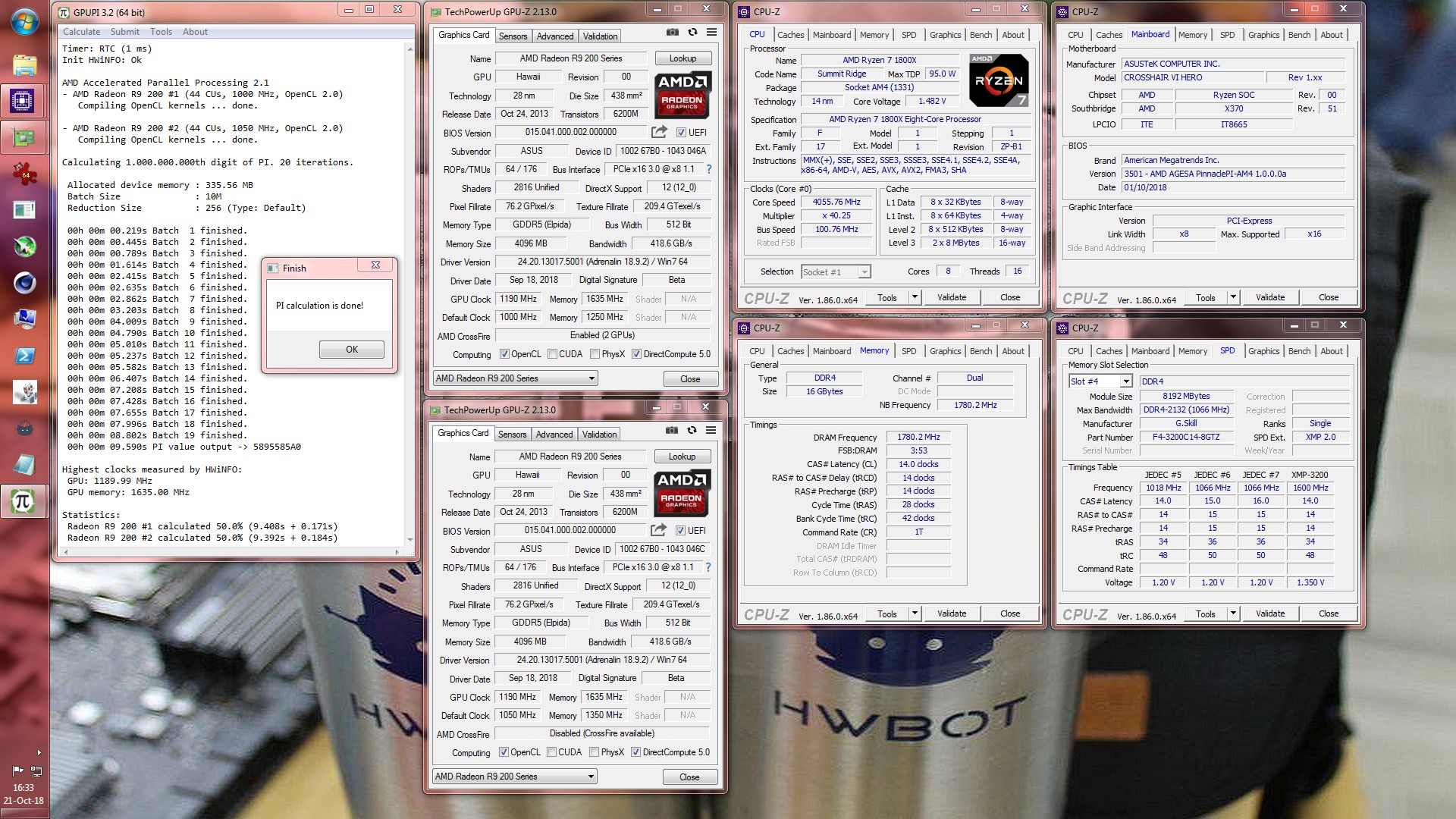Toggle the CUDA checkbox in top GPU-Z
This screenshot has height=819, width=1456.
(552, 354)
